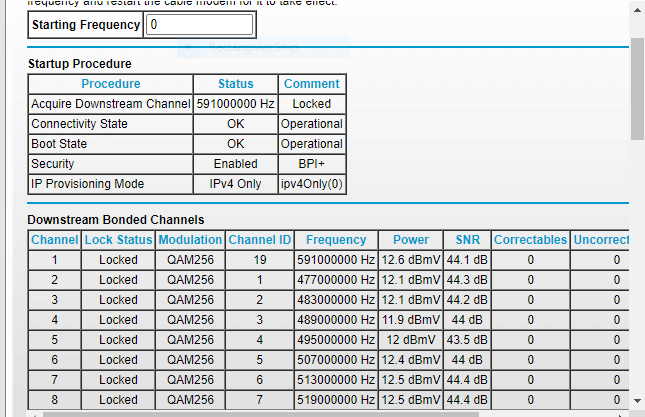The height and width of the screenshot is (417, 645).
Task: Select the 12 dBmV power cell
Action: (x=411, y=340)
